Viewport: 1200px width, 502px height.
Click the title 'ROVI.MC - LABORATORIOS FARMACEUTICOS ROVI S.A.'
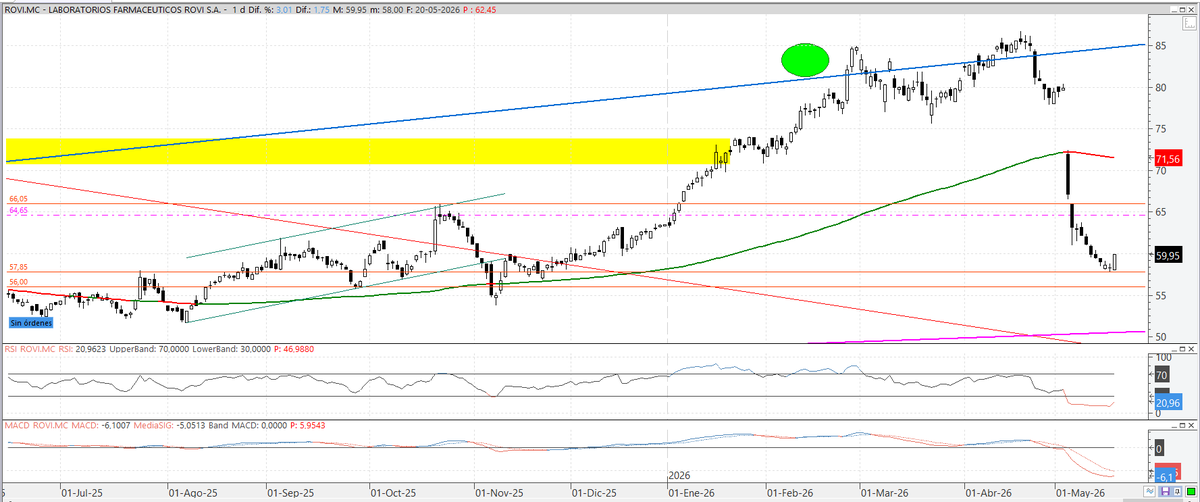pyautogui.click(x=114, y=9)
